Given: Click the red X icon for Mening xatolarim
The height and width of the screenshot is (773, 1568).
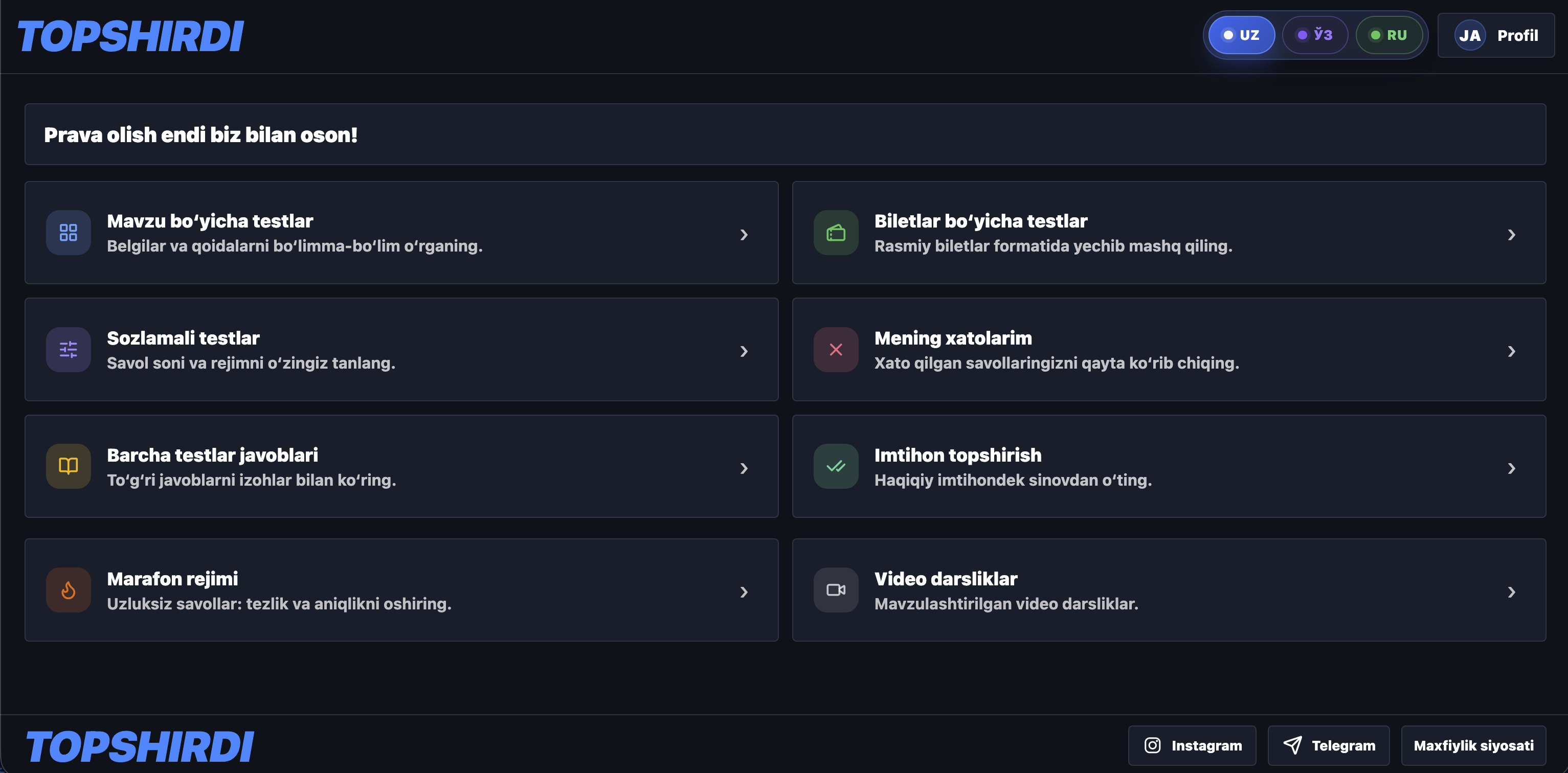Looking at the screenshot, I should click(836, 349).
